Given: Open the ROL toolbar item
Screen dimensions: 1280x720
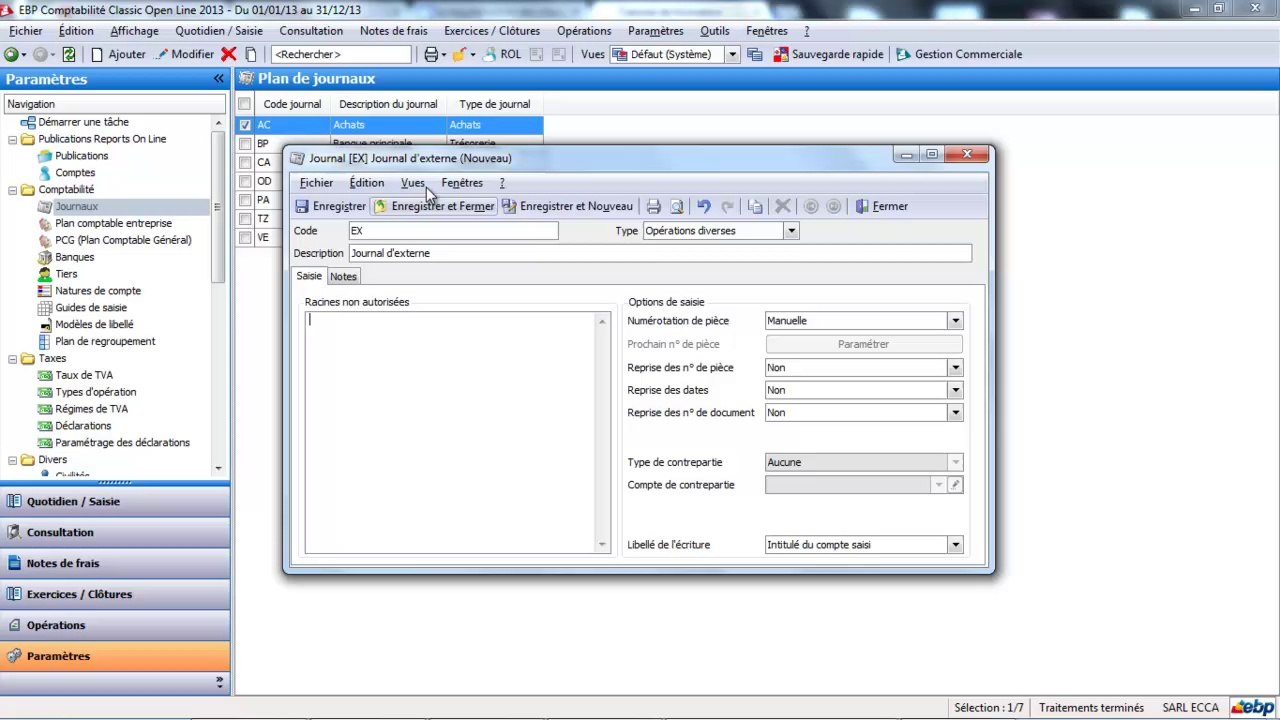Looking at the screenshot, I should (x=503, y=55).
